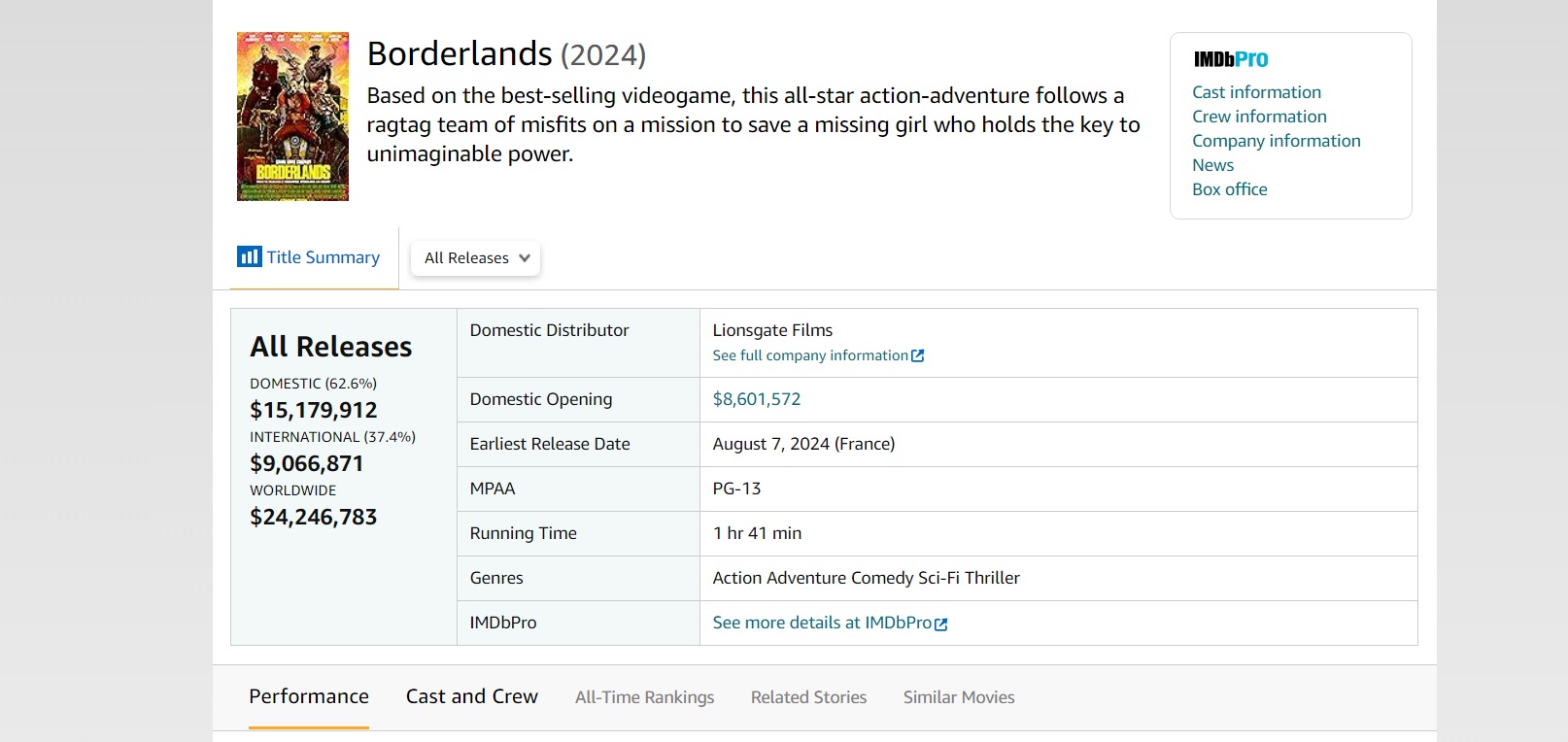Click the $8,601,572 domestic opening link
The image size is (1568, 742).
[757, 399]
